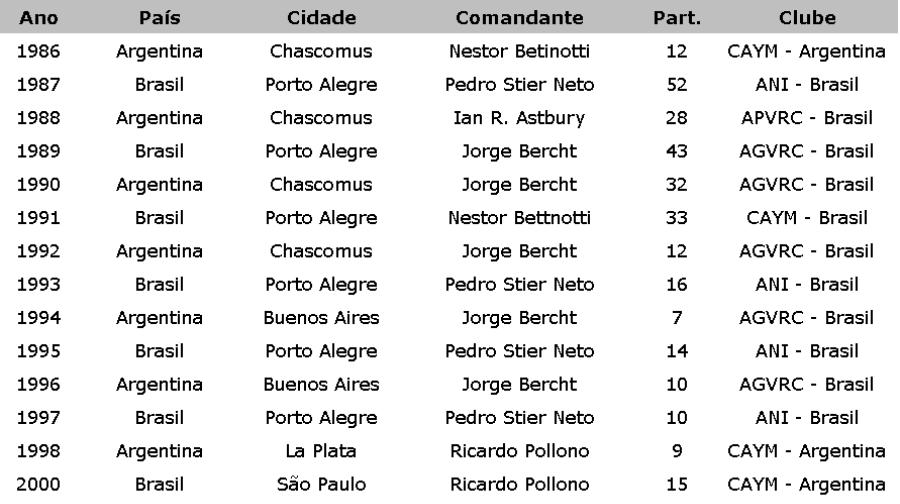Viewport: 900px width, 504px height.
Task: Select the La Plata city cell
Action: click(x=321, y=451)
